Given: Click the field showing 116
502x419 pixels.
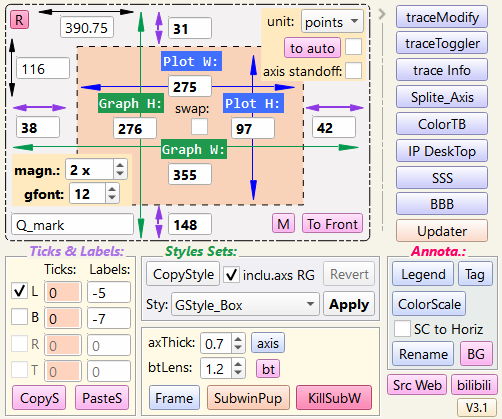Looking at the screenshot, I should coord(43,69).
